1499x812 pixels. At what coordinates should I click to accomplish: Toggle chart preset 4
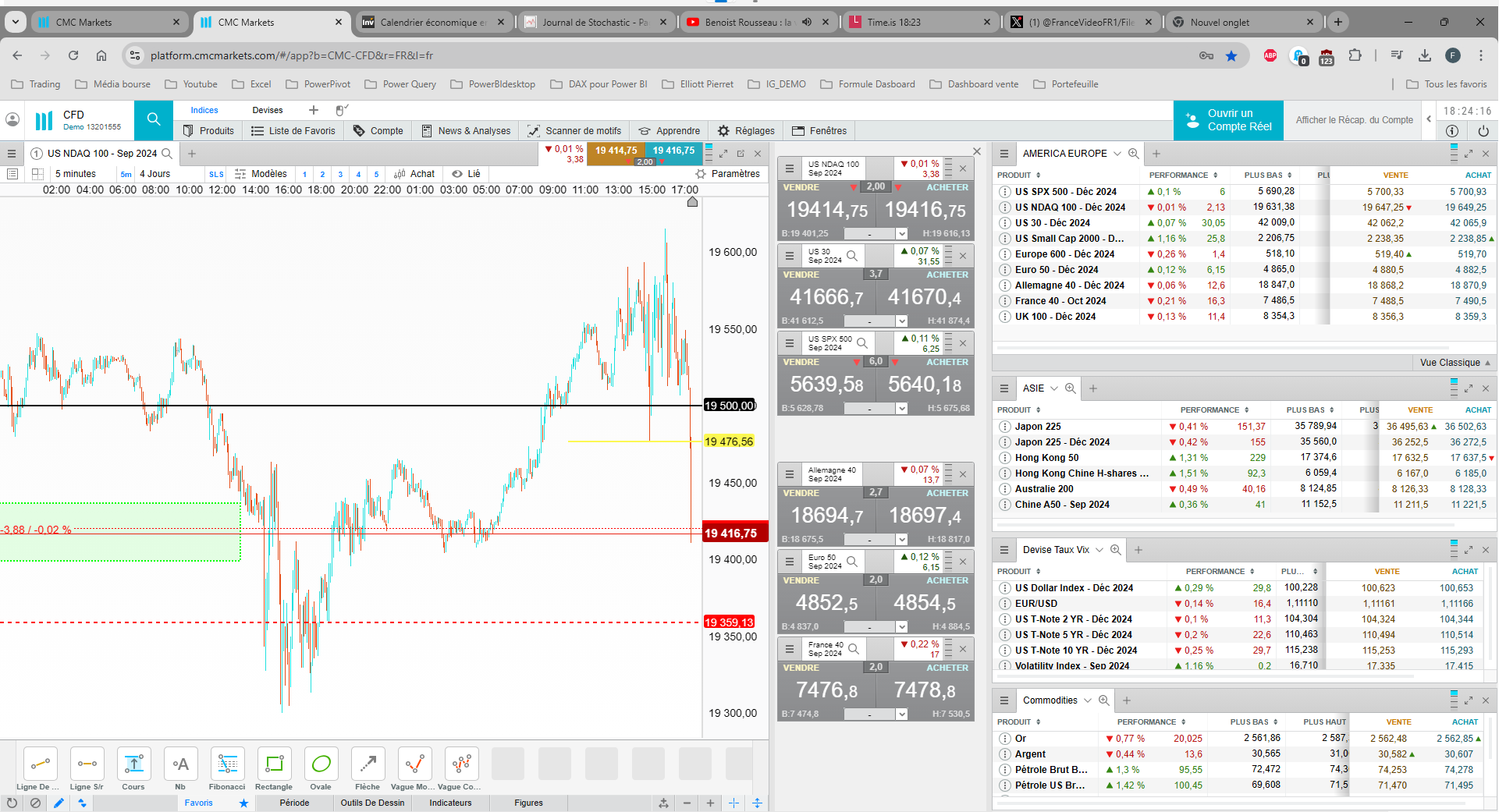358,174
